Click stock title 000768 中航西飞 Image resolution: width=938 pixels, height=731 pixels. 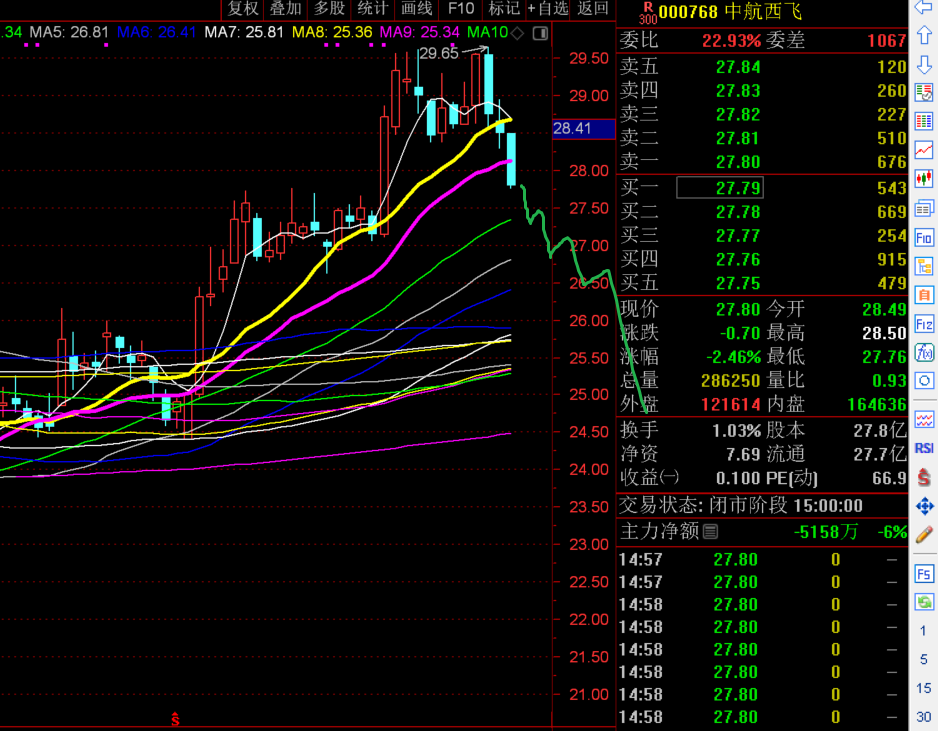coord(730,12)
